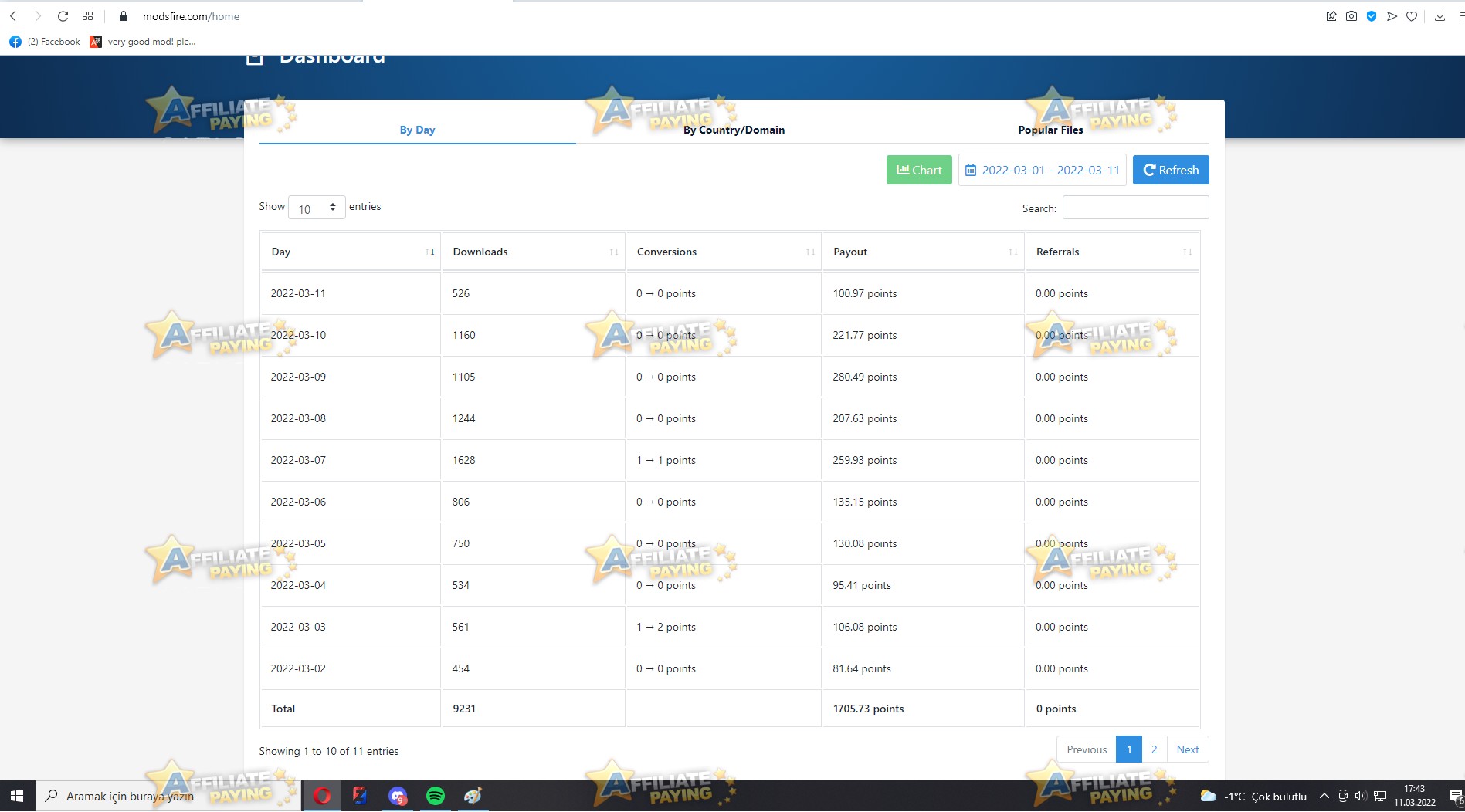Open My Flow with the arrow icon
Image resolution: width=1465 pixels, height=812 pixels.
tap(1392, 15)
